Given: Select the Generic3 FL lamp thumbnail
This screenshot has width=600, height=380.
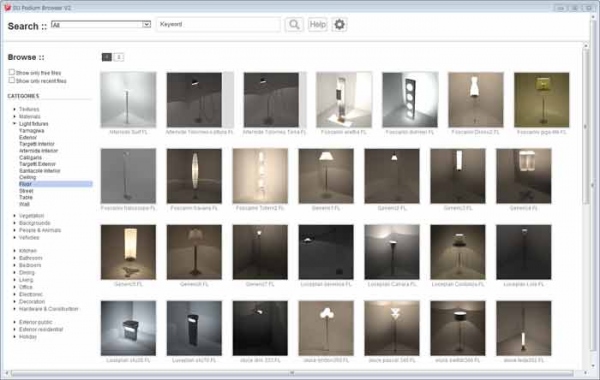Looking at the screenshot, I should [x=458, y=176].
